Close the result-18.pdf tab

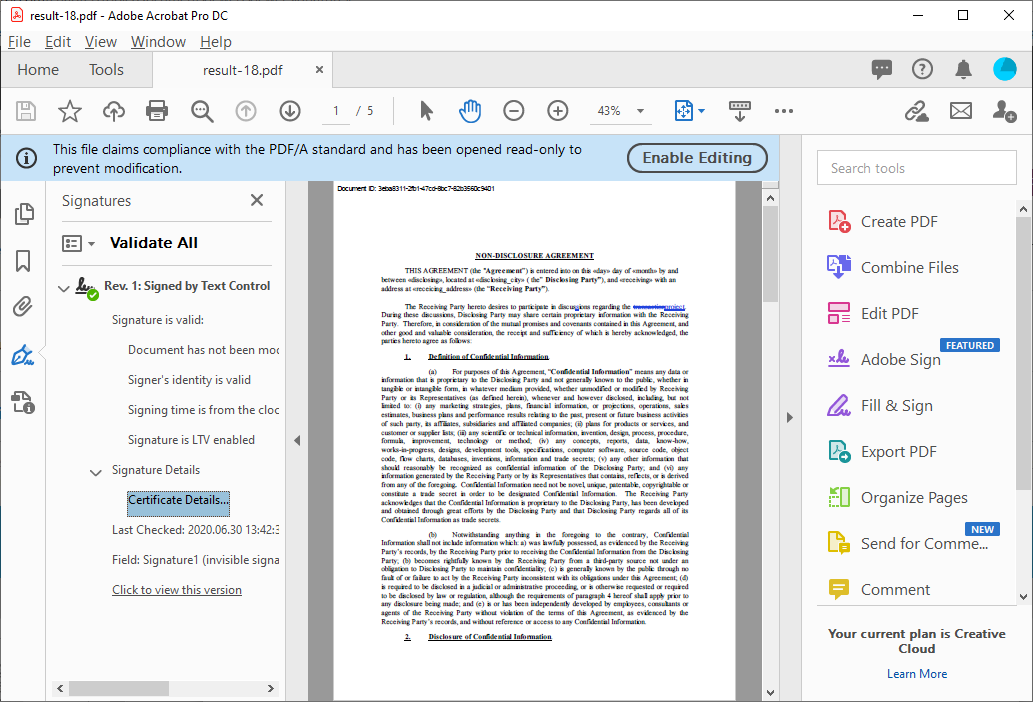point(320,69)
